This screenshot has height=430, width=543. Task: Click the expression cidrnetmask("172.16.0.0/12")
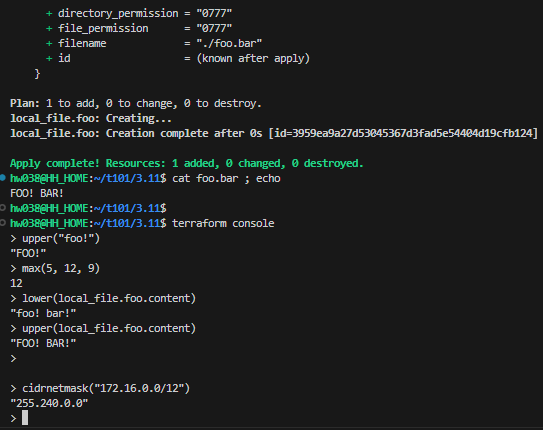[x=106, y=388]
